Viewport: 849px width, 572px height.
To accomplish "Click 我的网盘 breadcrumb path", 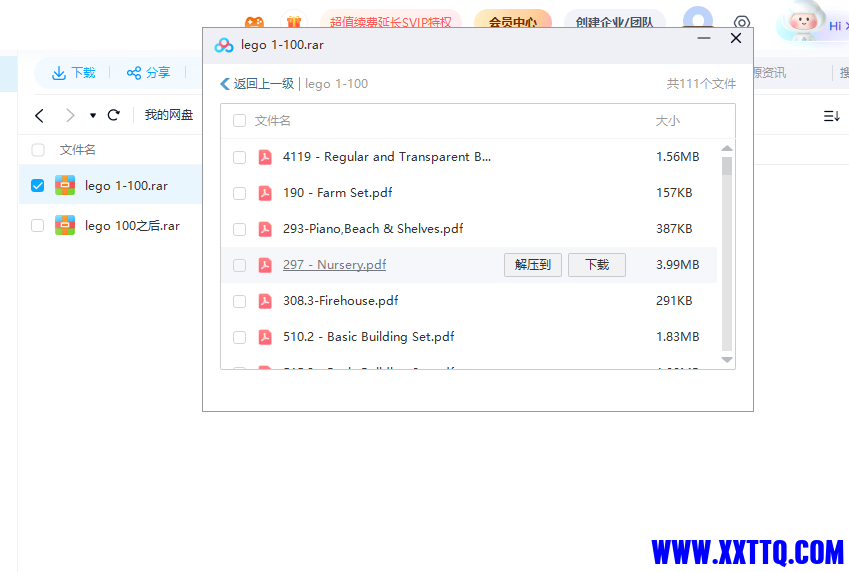I will (x=169, y=115).
